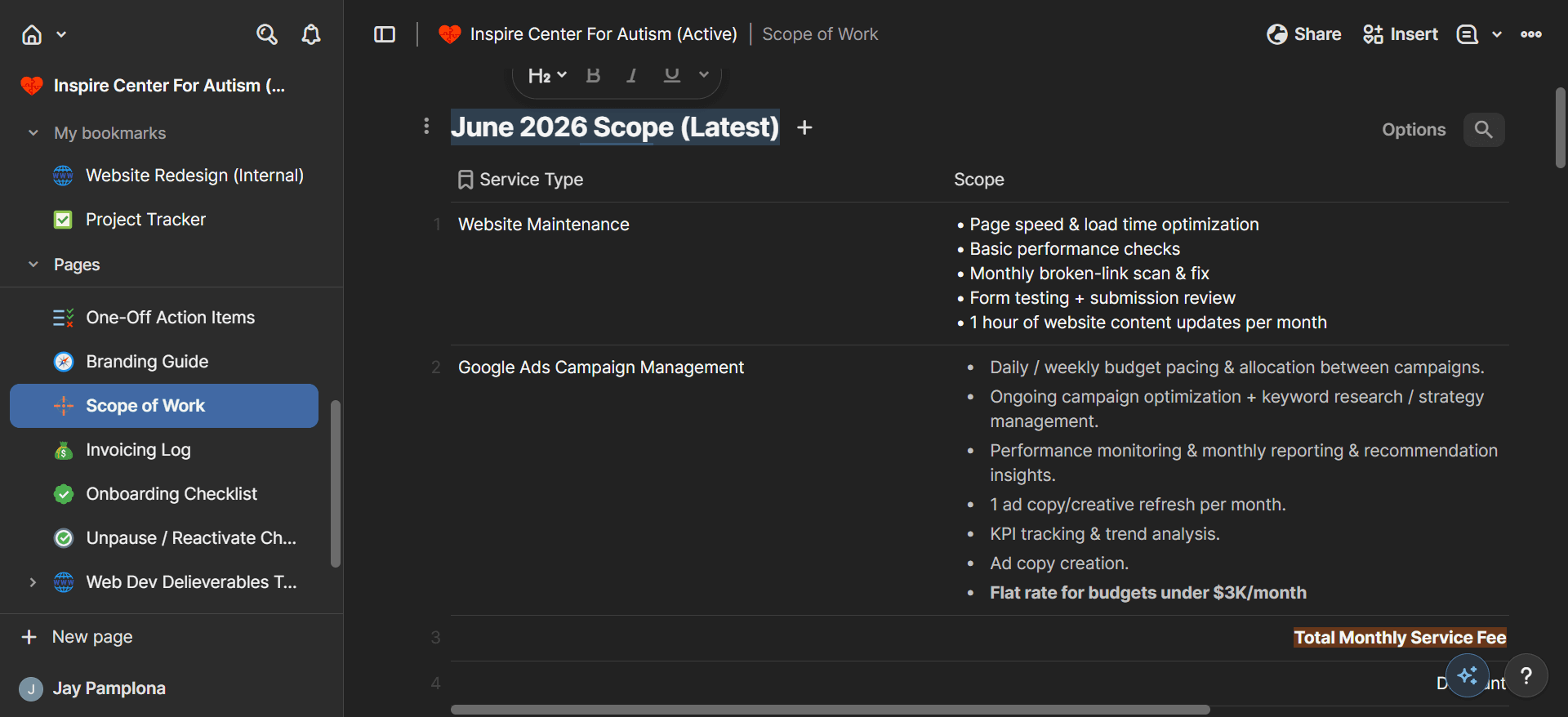
Task: Open the search magnifier in sidebar
Action: pos(267,34)
